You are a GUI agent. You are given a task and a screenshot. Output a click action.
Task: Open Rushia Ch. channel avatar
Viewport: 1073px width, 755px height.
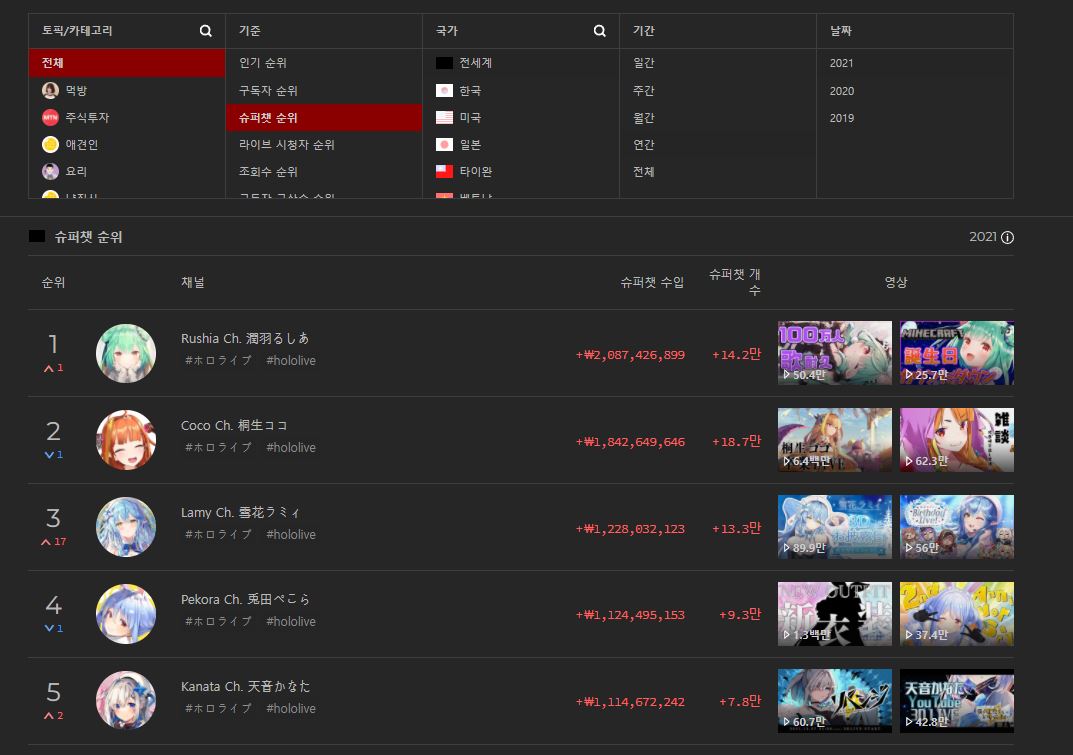pos(126,353)
